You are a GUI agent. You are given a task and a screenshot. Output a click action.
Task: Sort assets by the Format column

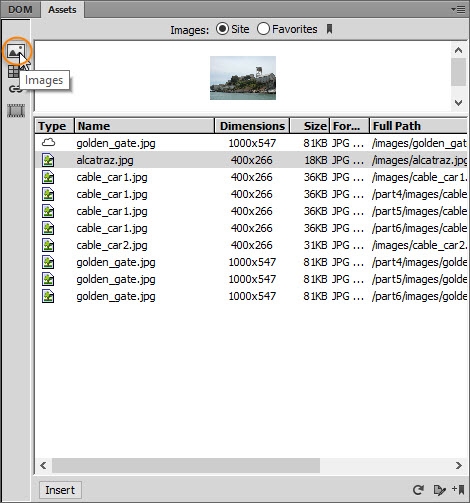pyautogui.click(x=350, y=126)
